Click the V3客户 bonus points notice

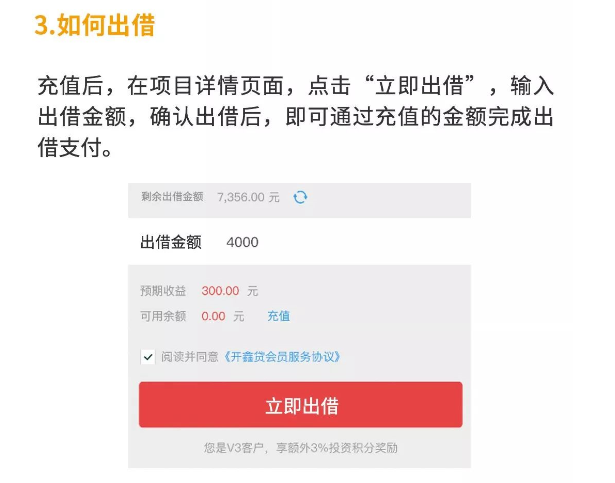pyautogui.click(x=300, y=447)
